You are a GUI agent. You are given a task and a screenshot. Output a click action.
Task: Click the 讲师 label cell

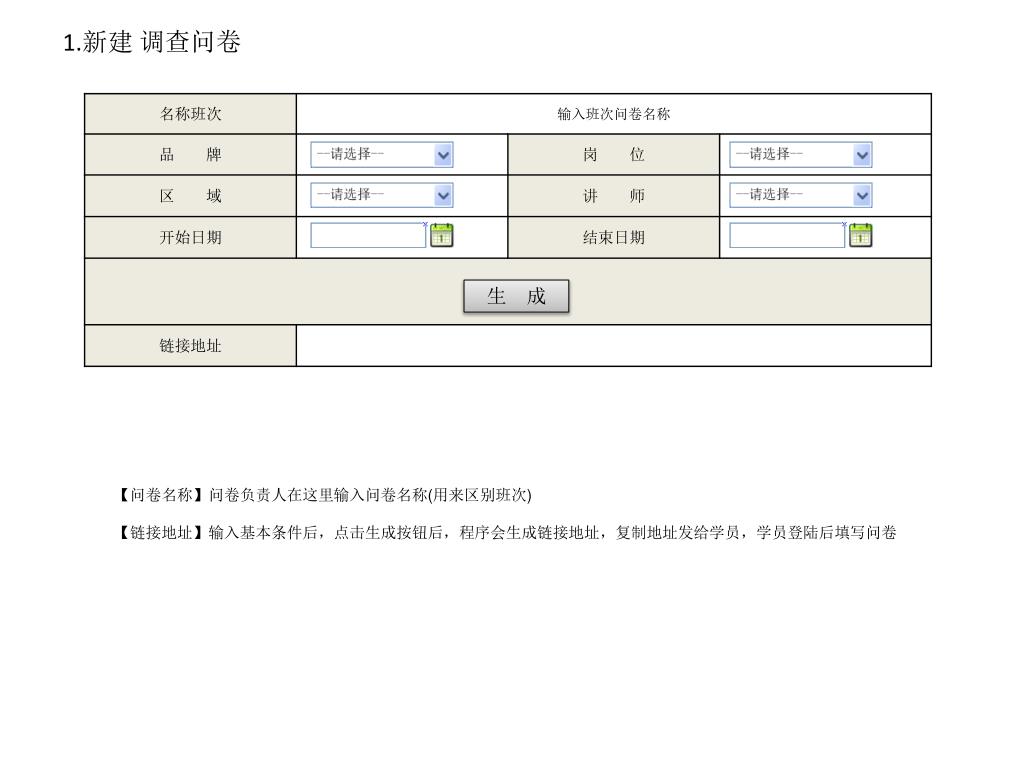tap(614, 196)
